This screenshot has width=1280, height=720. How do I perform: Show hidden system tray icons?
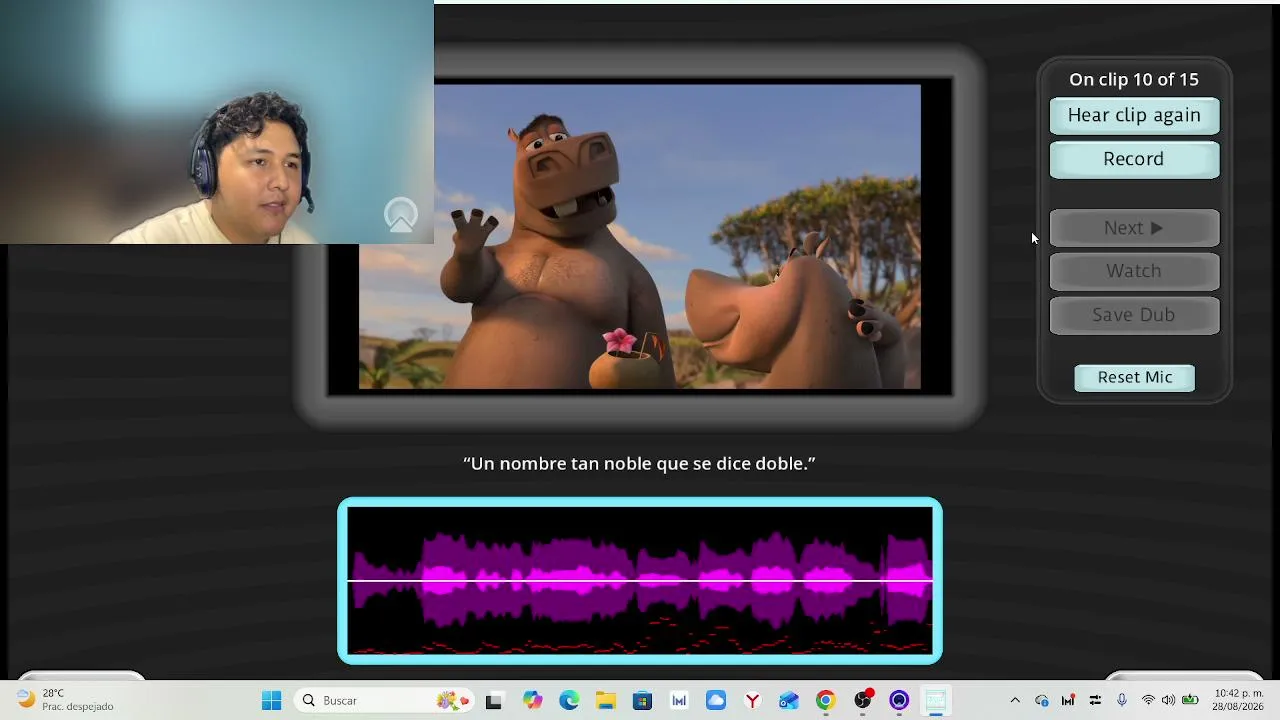[x=1015, y=701]
